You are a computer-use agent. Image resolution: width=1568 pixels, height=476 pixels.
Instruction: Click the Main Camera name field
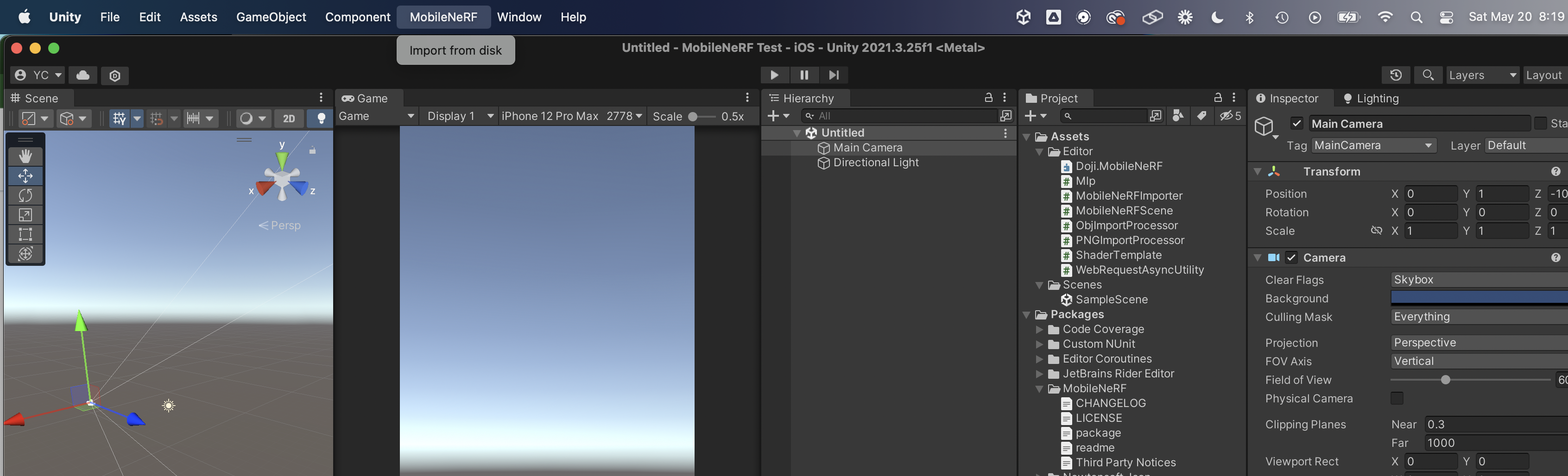tap(1419, 124)
